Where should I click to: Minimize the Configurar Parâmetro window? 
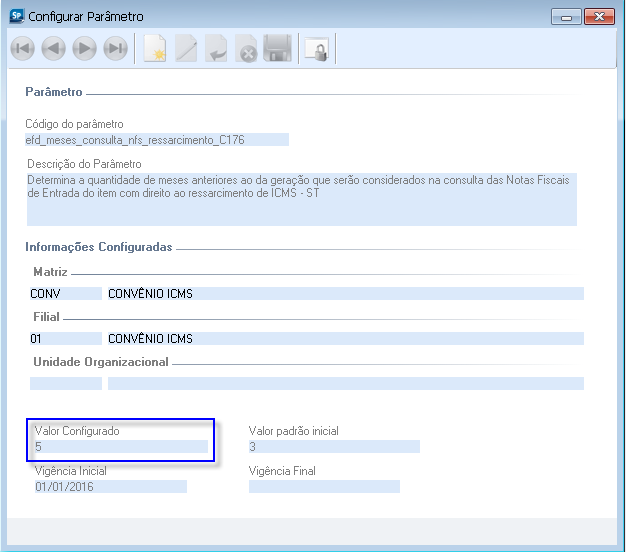(566, 17)
